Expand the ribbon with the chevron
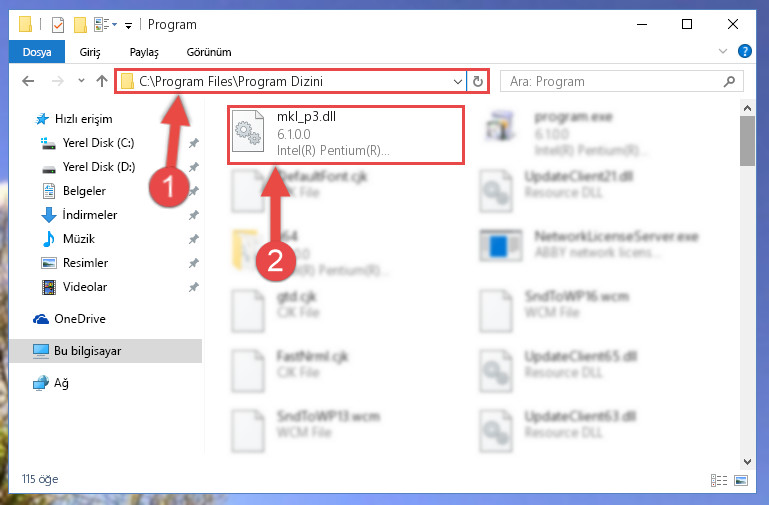The height and width of the screenshot is (505, 769). point(722,51)
